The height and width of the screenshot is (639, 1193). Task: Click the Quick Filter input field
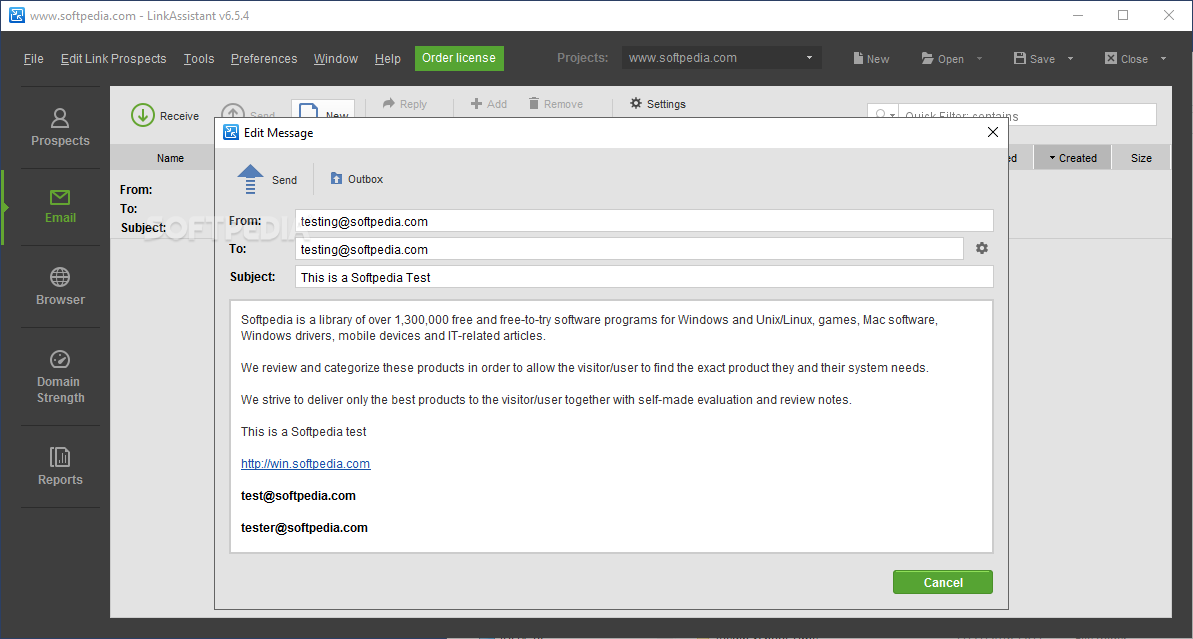coord(1027,115)
